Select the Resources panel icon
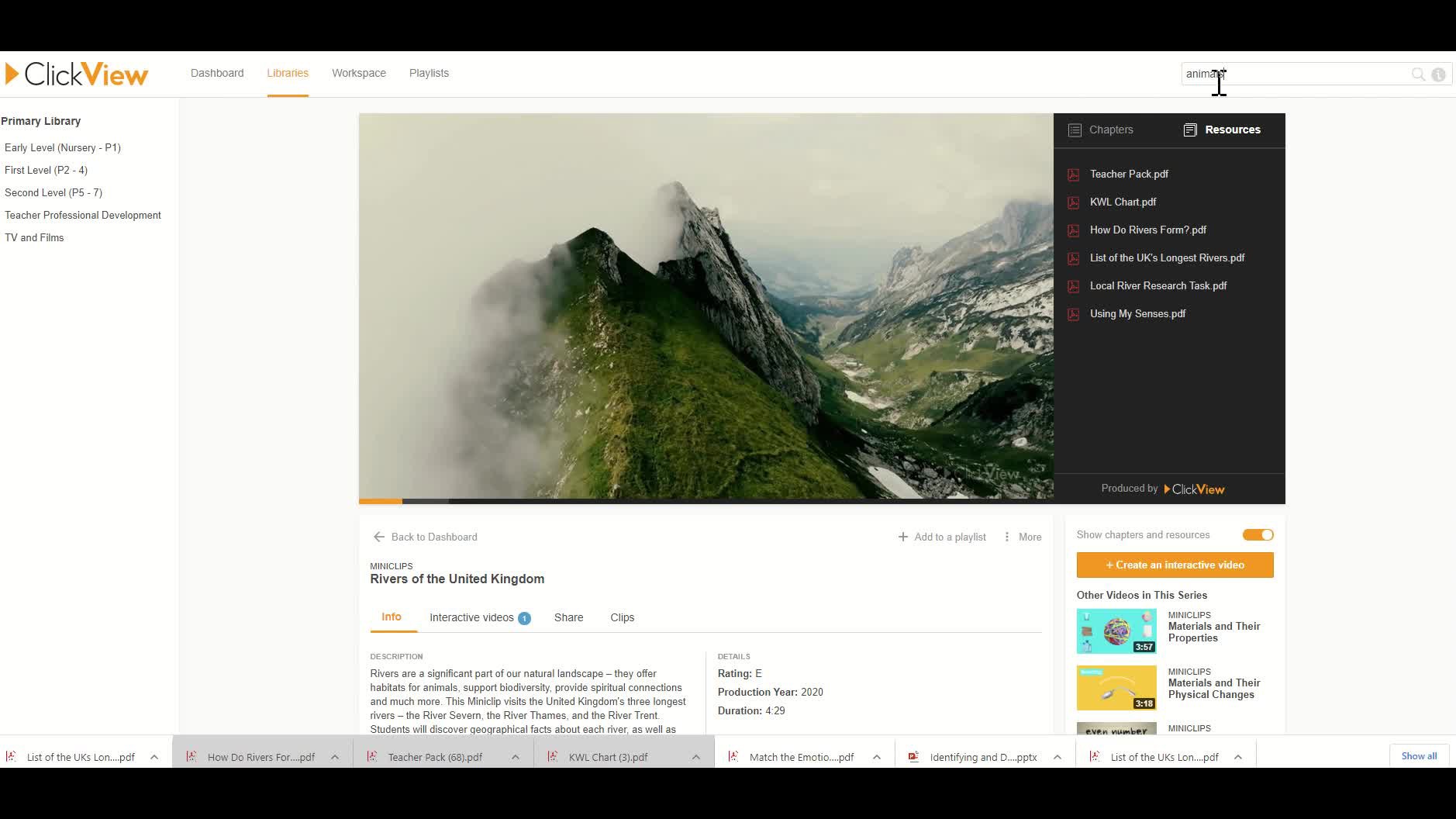The width and height of the screenshot is (1456, 819). [x=1189, y=130]
